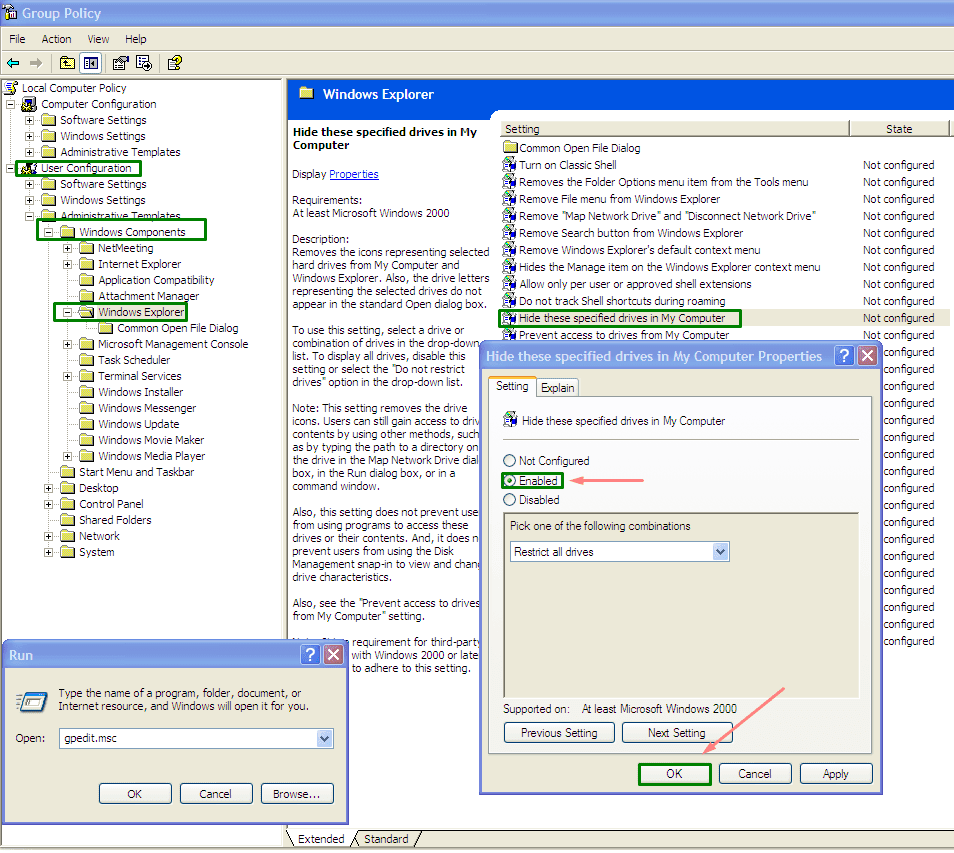Viewport: 954px width, 853px height.
Task: Click the Next Setting button
Action: [x=677, y=733]
